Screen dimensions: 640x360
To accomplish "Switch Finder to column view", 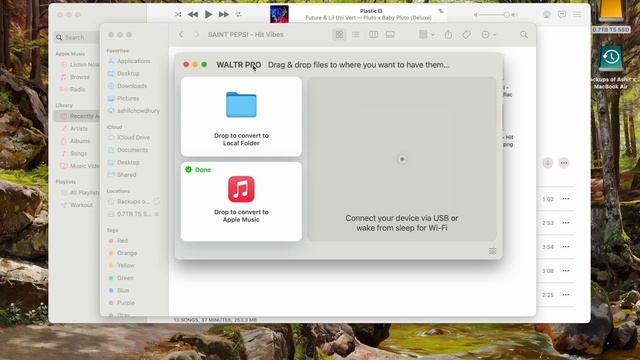I will (x=373, y=35).
